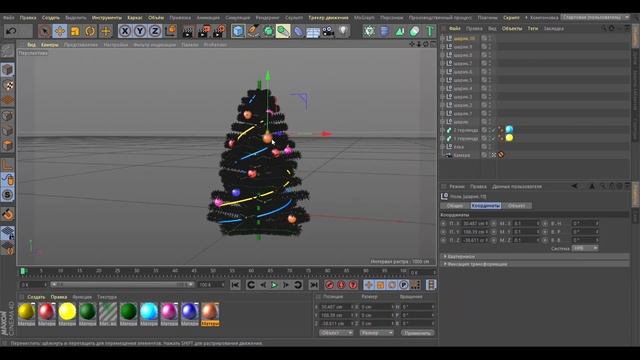
Task: Toggle enable checkmark on lower гирлянда row
Action: (493, 138)
